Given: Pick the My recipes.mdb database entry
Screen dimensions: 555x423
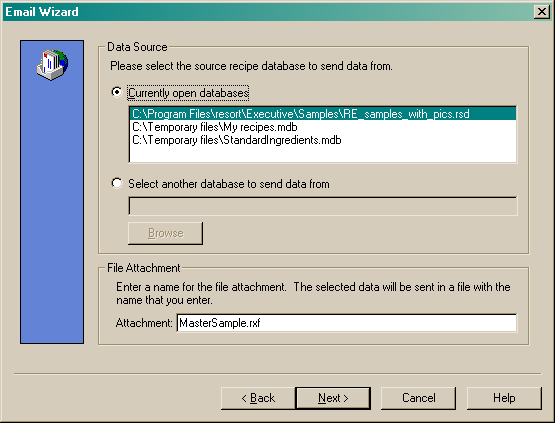Looking at the screenshot, I should click(x=322, y=127).
